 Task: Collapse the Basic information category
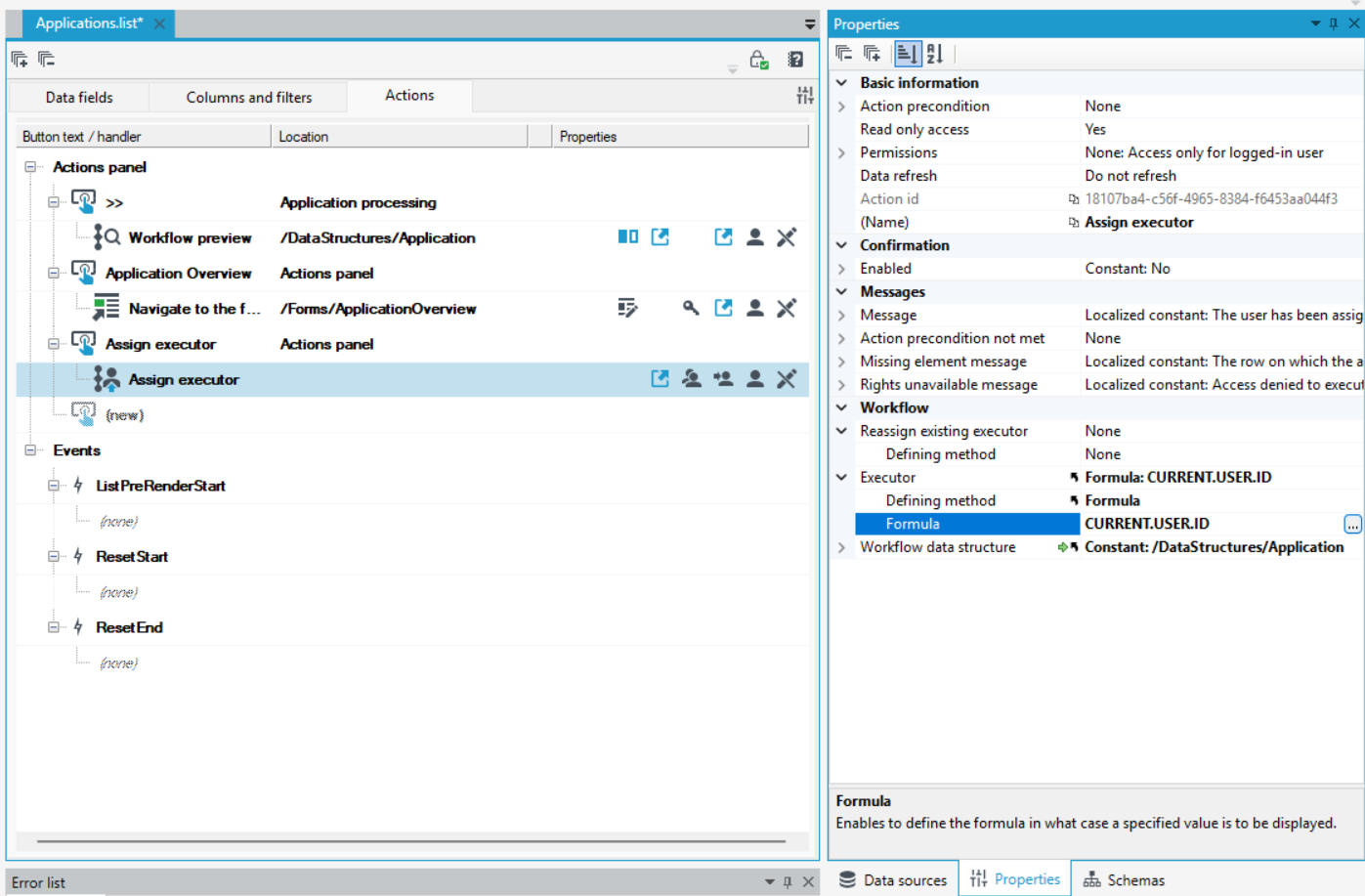(842, 83)
